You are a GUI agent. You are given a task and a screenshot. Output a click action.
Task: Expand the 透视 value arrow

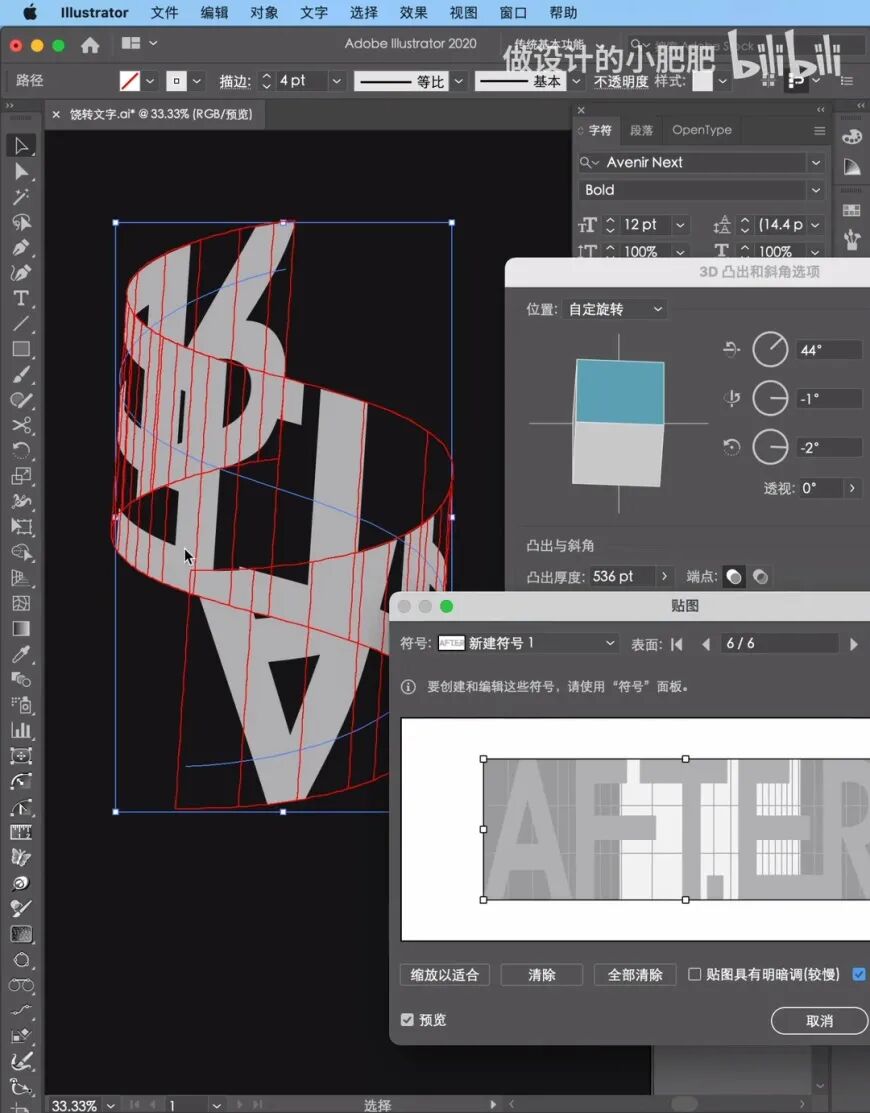point(852,488)
